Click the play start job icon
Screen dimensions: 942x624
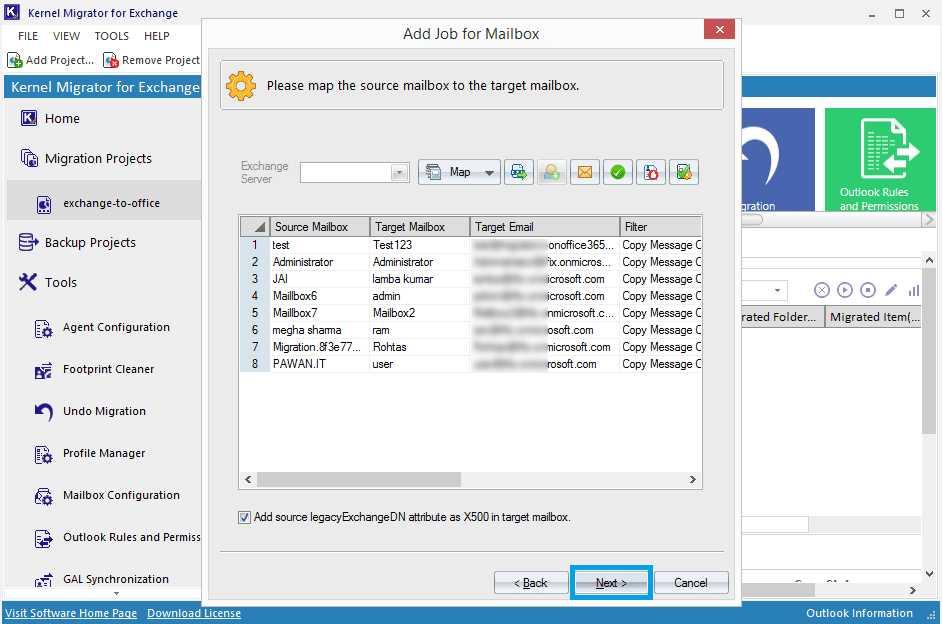(845, 291)
